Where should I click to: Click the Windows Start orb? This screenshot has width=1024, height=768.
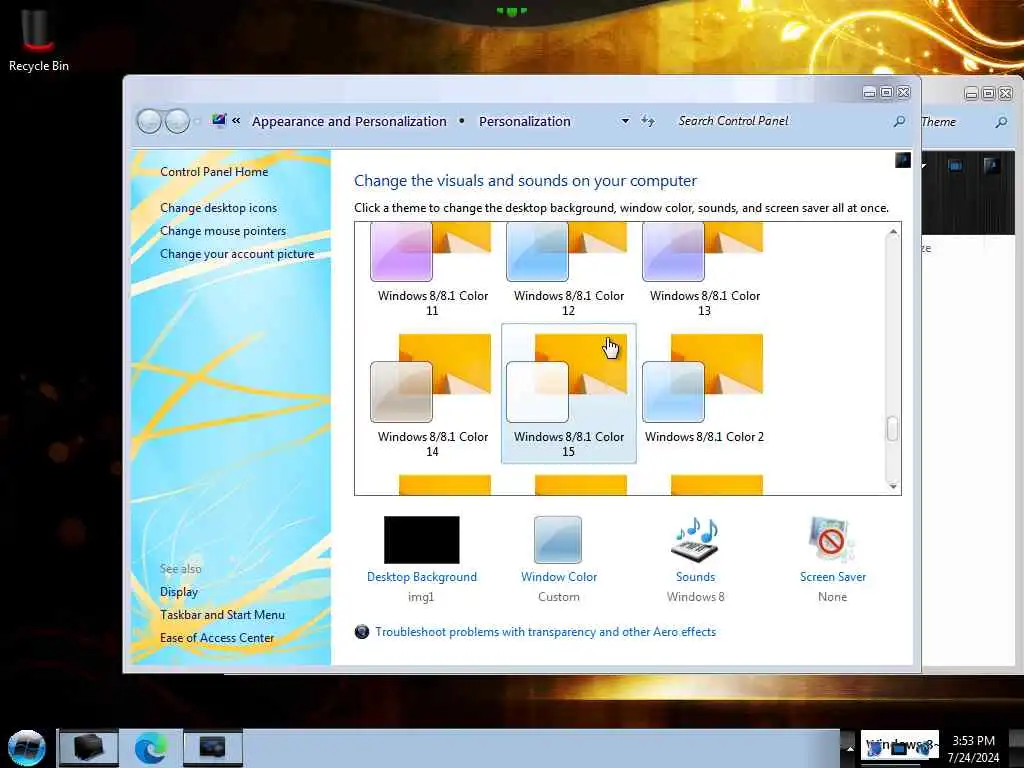tap(27, 748)
